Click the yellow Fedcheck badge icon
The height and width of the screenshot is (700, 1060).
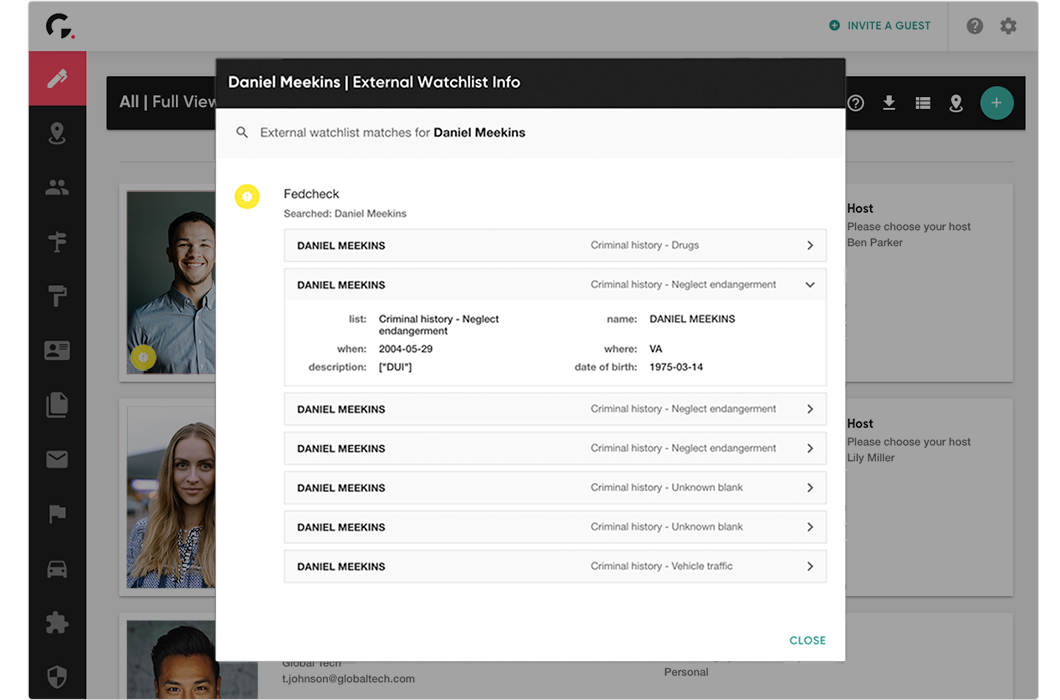pos(247,196)
